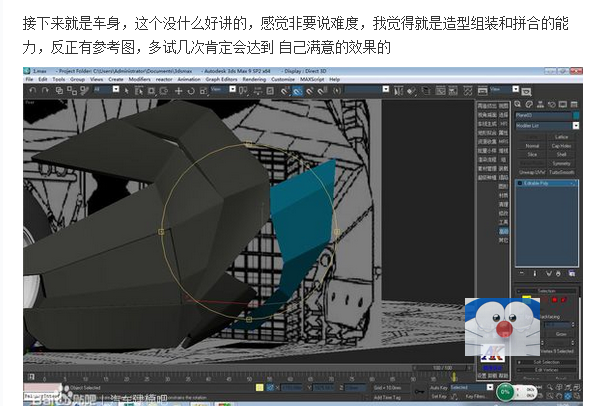Screen dimensions: 590x406
Task: Expand the Edit Vertices rollout
Action: 546,370
